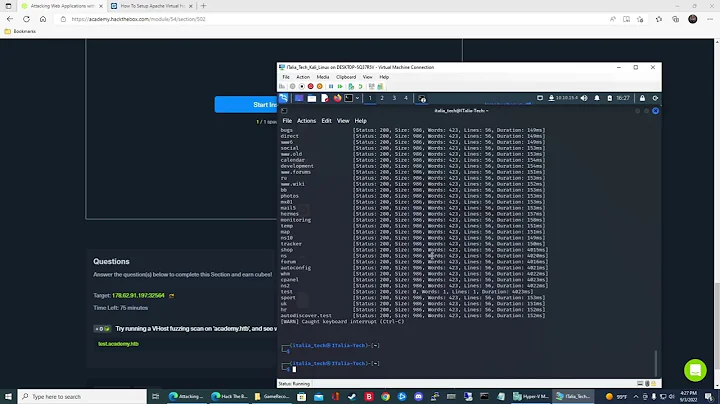
Task: Open Kali session power menu icon
Action: 655,98
